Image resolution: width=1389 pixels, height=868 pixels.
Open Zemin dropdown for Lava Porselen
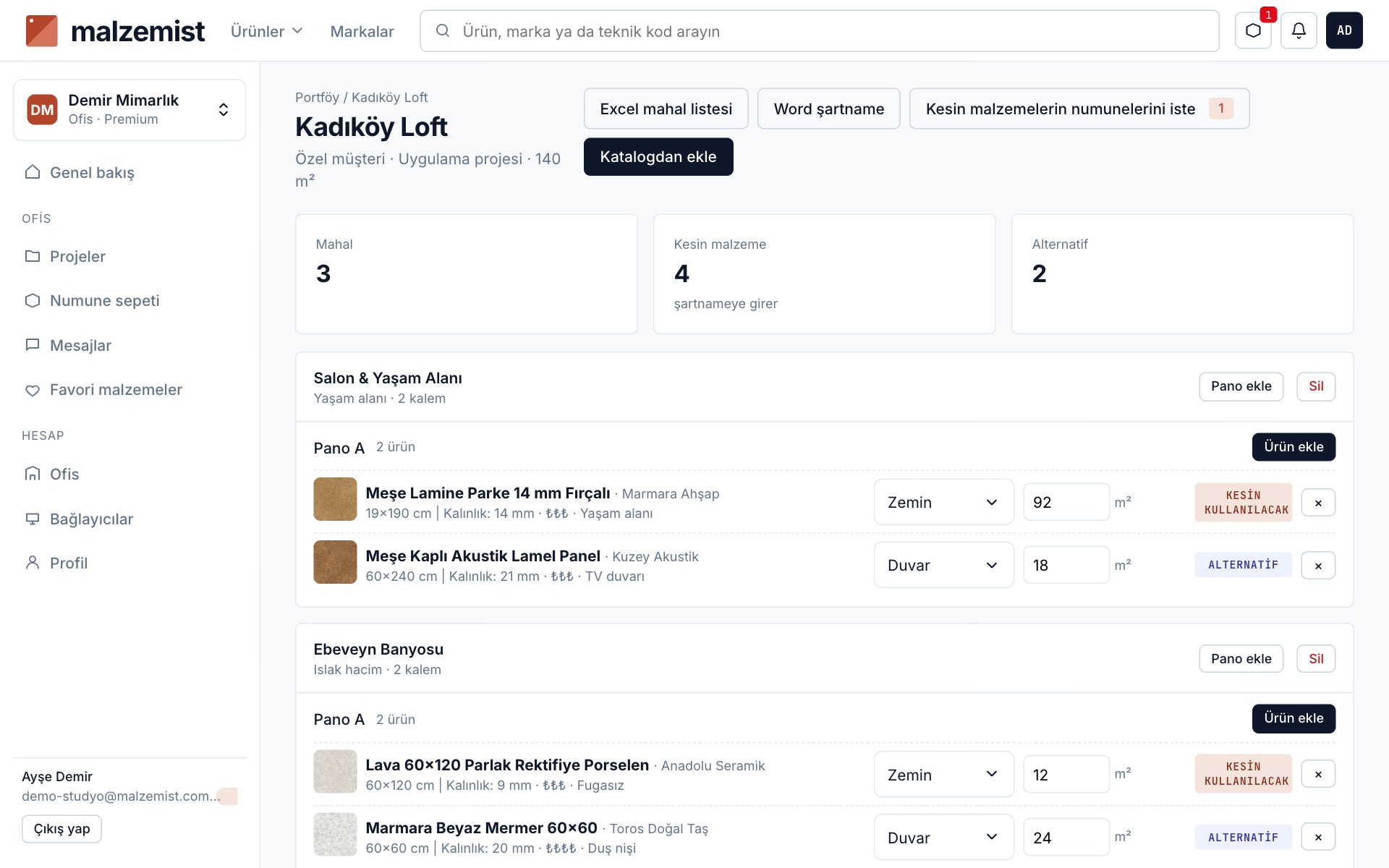(943, 775)
